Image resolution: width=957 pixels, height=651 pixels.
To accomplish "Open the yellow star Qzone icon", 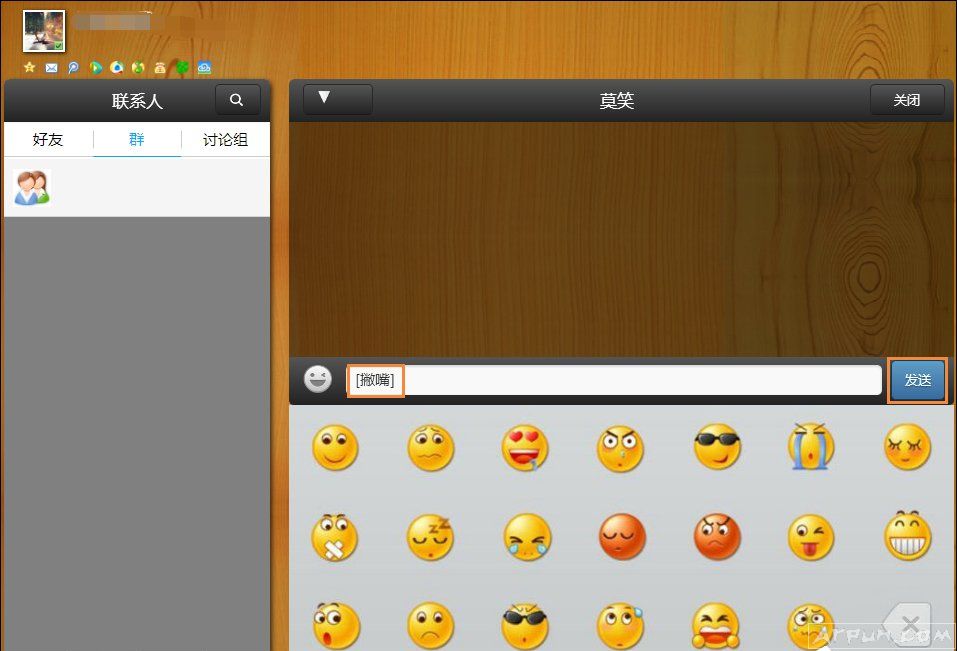I will point(29,68).
